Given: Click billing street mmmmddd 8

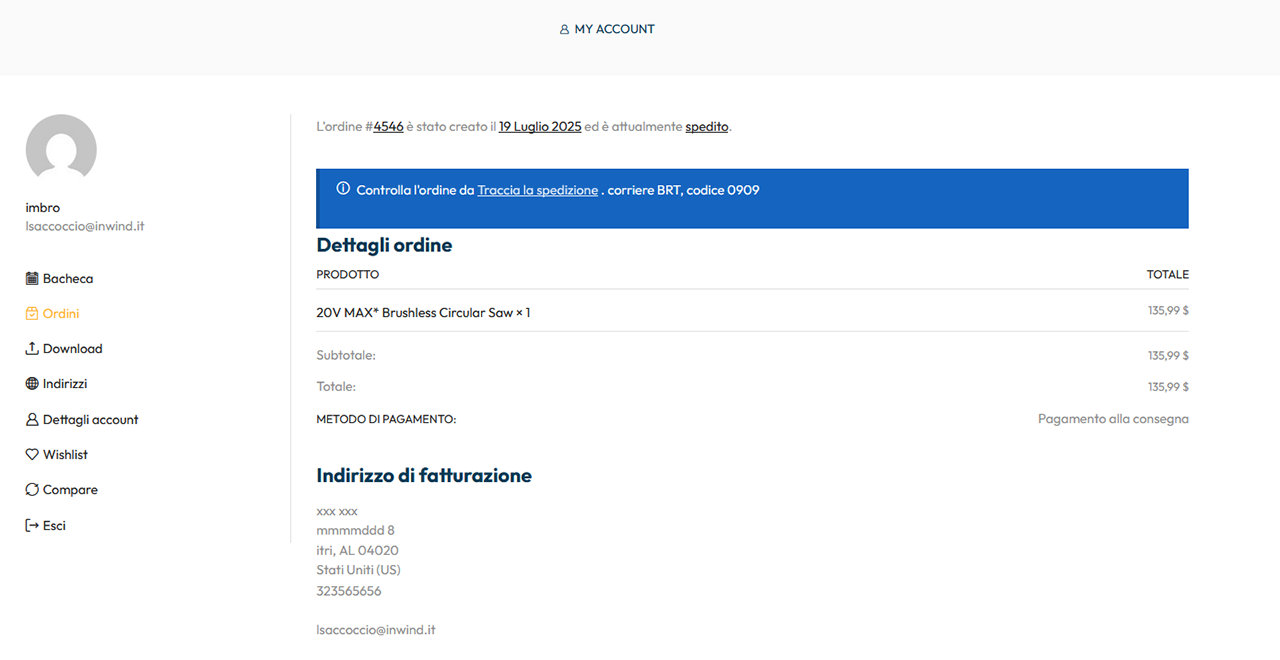Looking at the screenshot, I should (x=355, y=530).
